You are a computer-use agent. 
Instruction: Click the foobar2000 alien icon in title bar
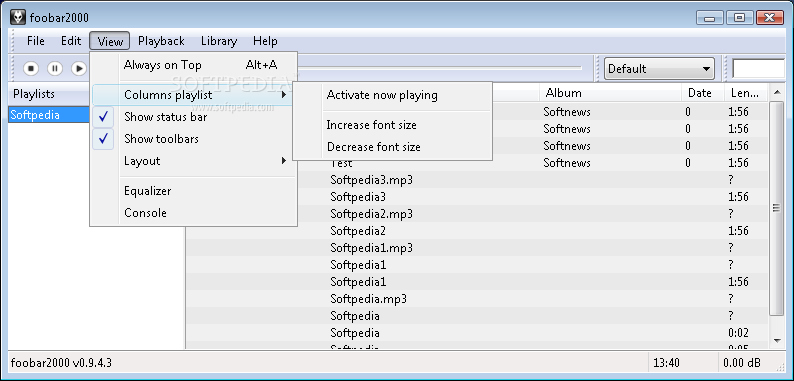18,18
